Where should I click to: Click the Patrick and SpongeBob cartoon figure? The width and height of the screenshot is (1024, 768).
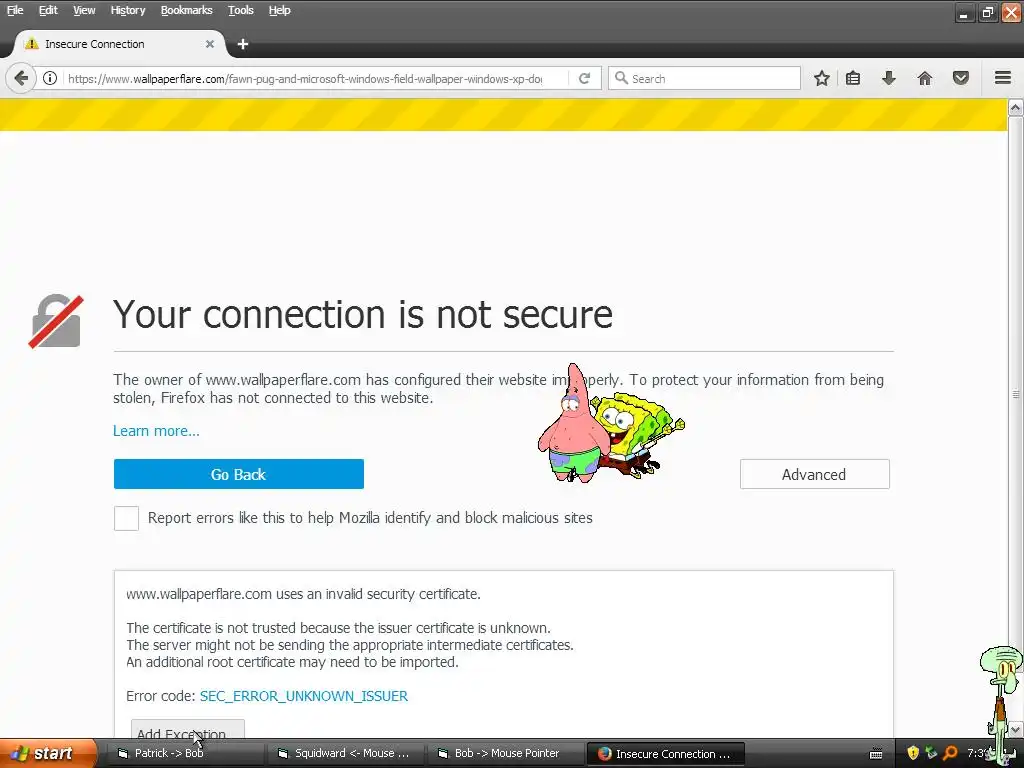coord(610,423)
